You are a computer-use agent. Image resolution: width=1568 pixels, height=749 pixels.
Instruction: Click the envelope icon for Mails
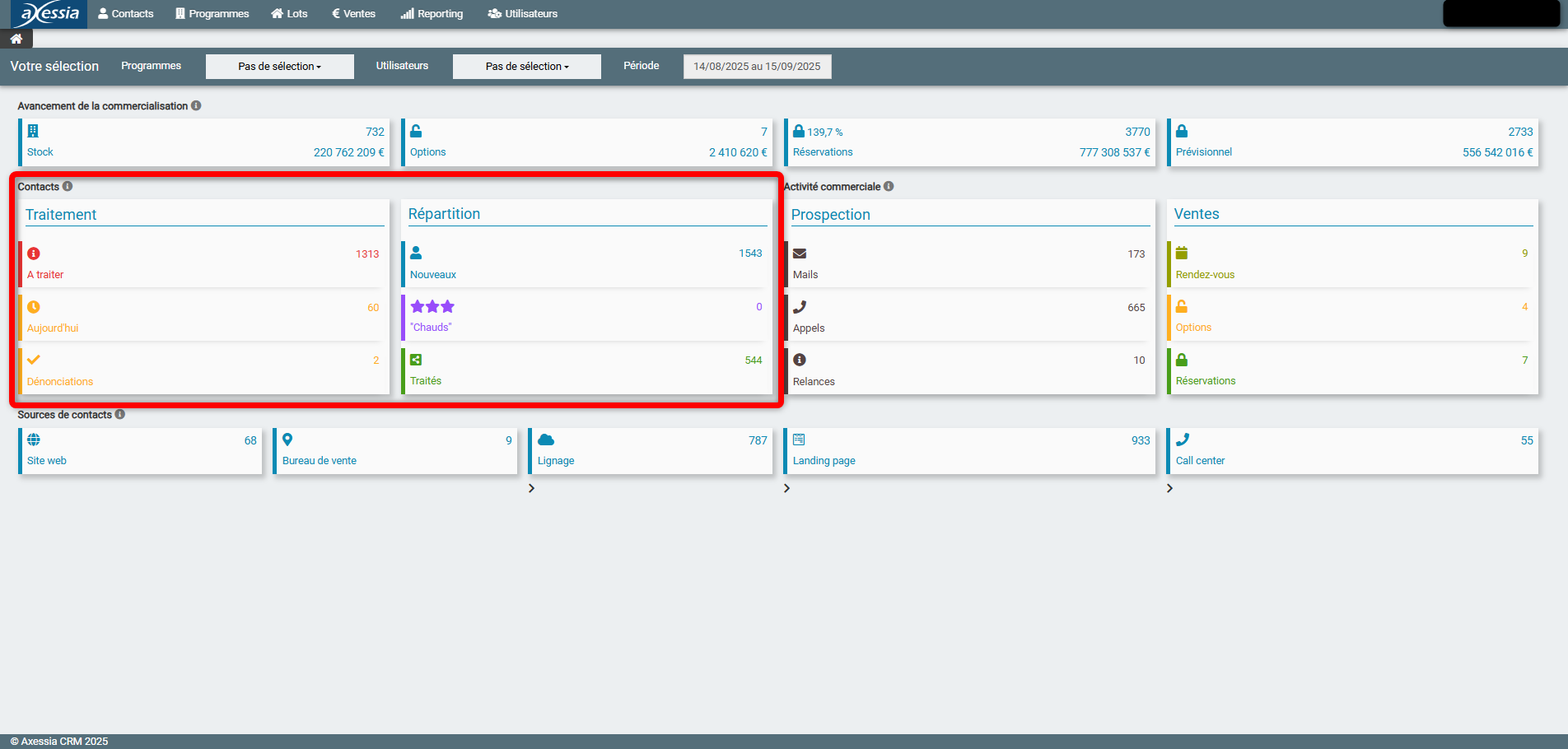tap(799, 254)
